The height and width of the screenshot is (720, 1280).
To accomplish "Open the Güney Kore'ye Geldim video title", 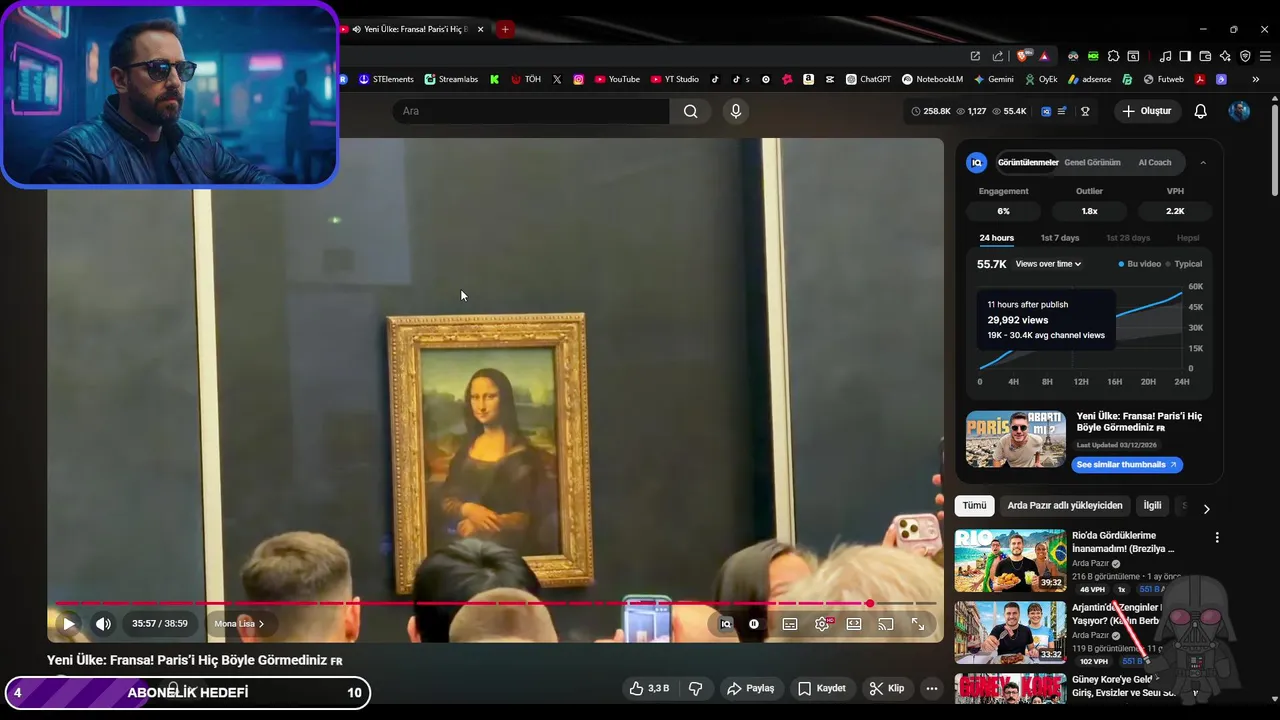I will (1124, 686).
